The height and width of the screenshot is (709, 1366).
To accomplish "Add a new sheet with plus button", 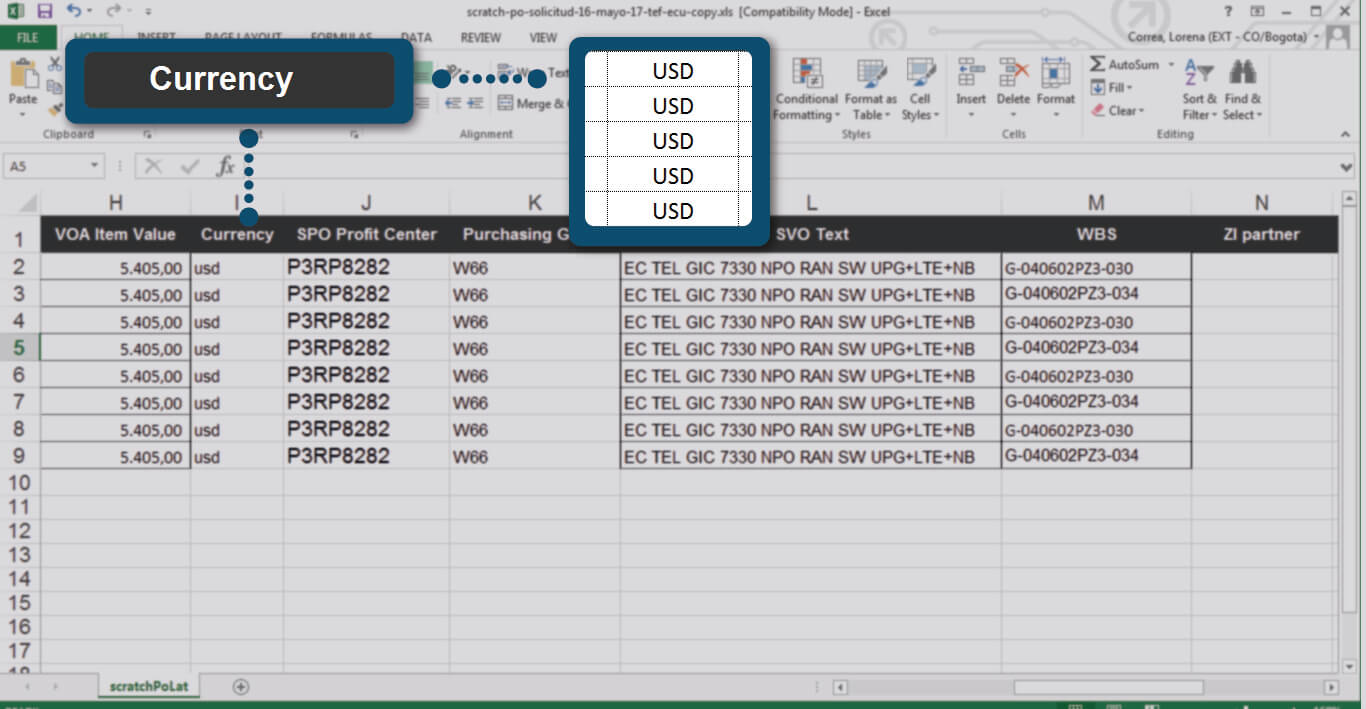I will point(240,687).
